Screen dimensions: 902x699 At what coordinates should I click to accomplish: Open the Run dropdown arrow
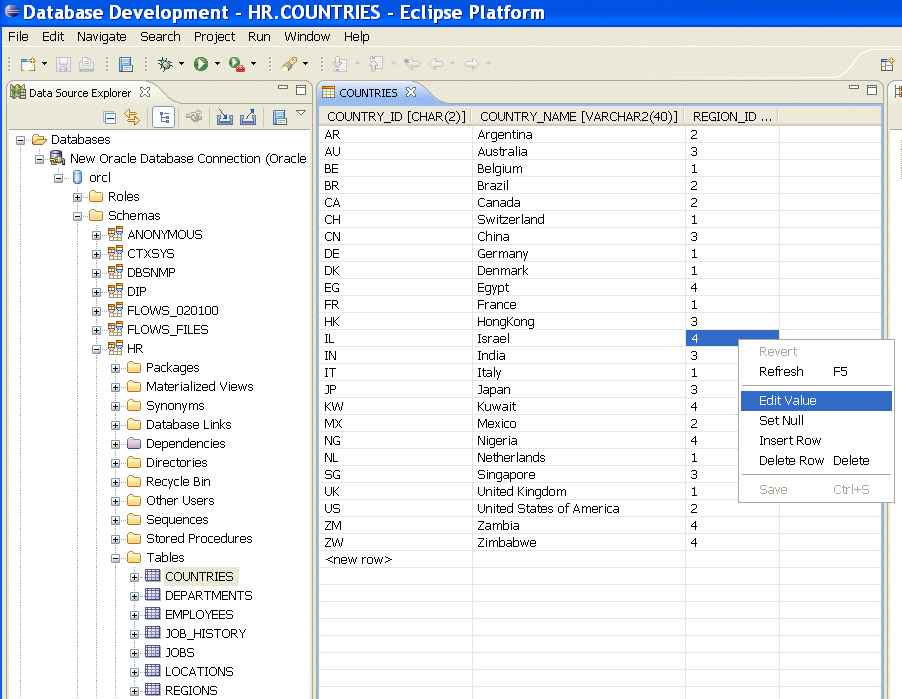click(x=217, y=64)
